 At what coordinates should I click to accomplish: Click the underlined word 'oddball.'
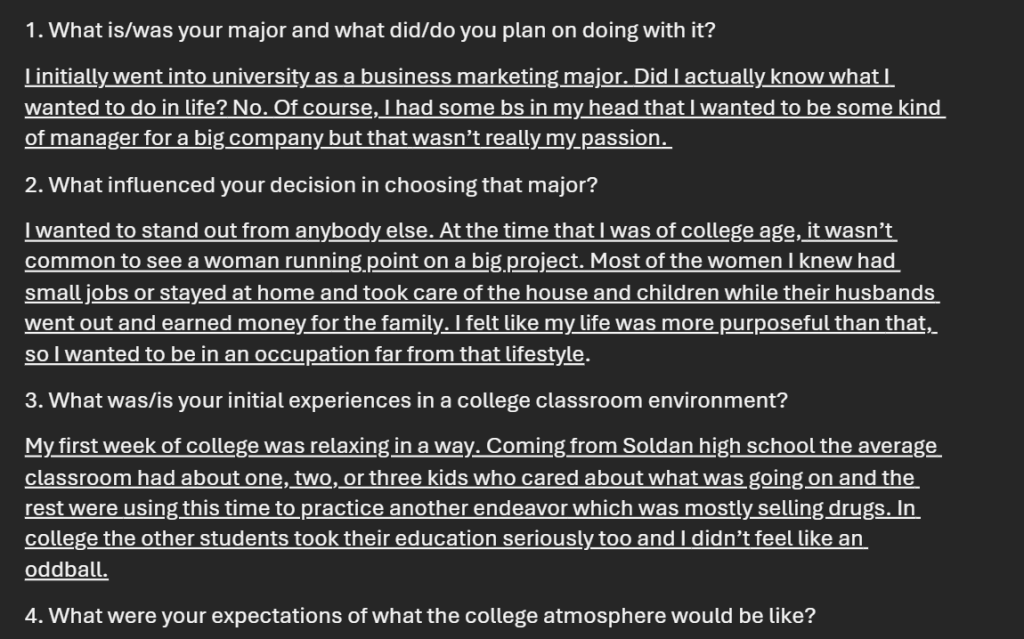[x=67, y=569]
